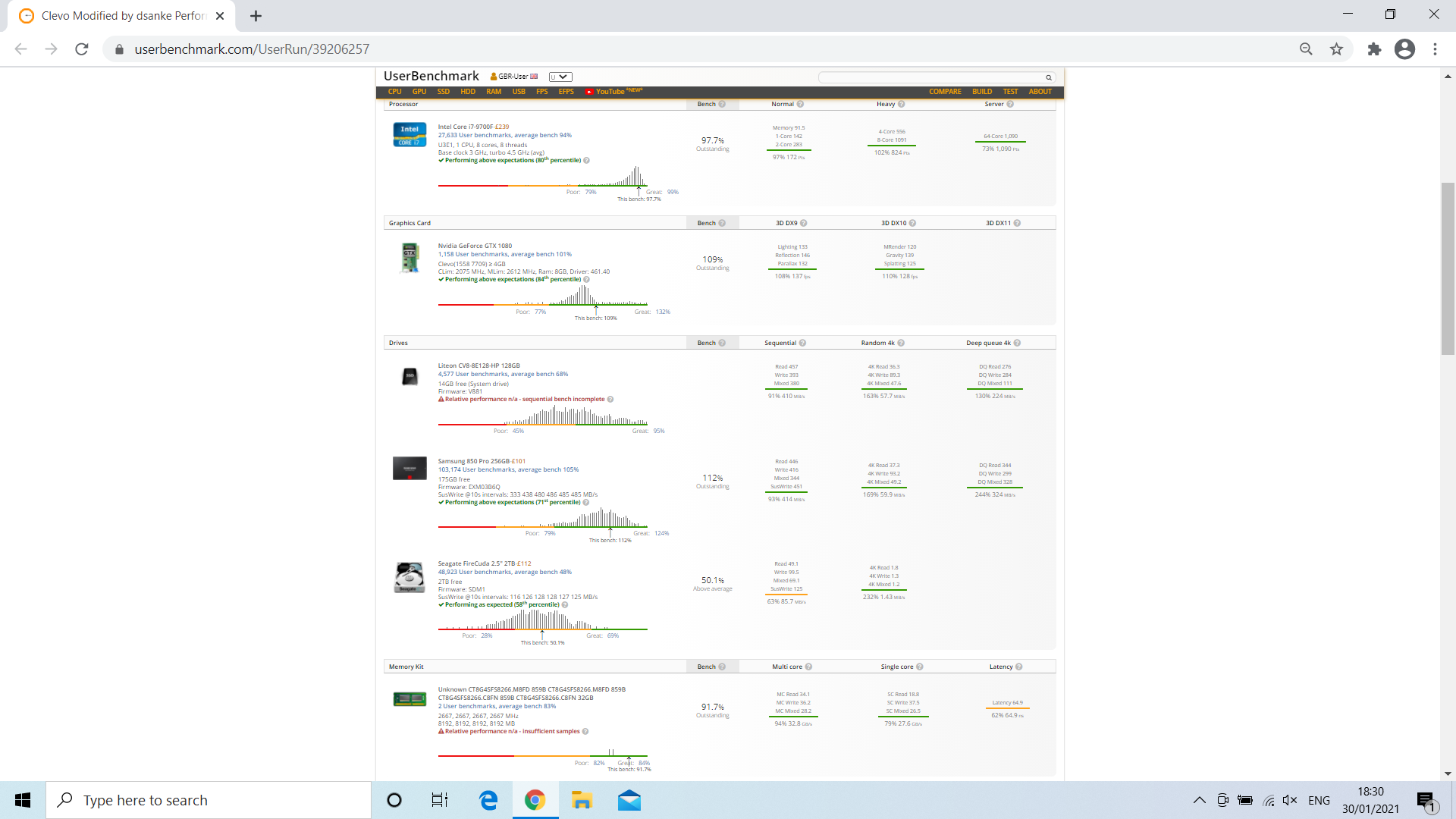Open the Mail app from the taskbar
Viewport: 1456px width, 819px height.
[x=629, y=800]
